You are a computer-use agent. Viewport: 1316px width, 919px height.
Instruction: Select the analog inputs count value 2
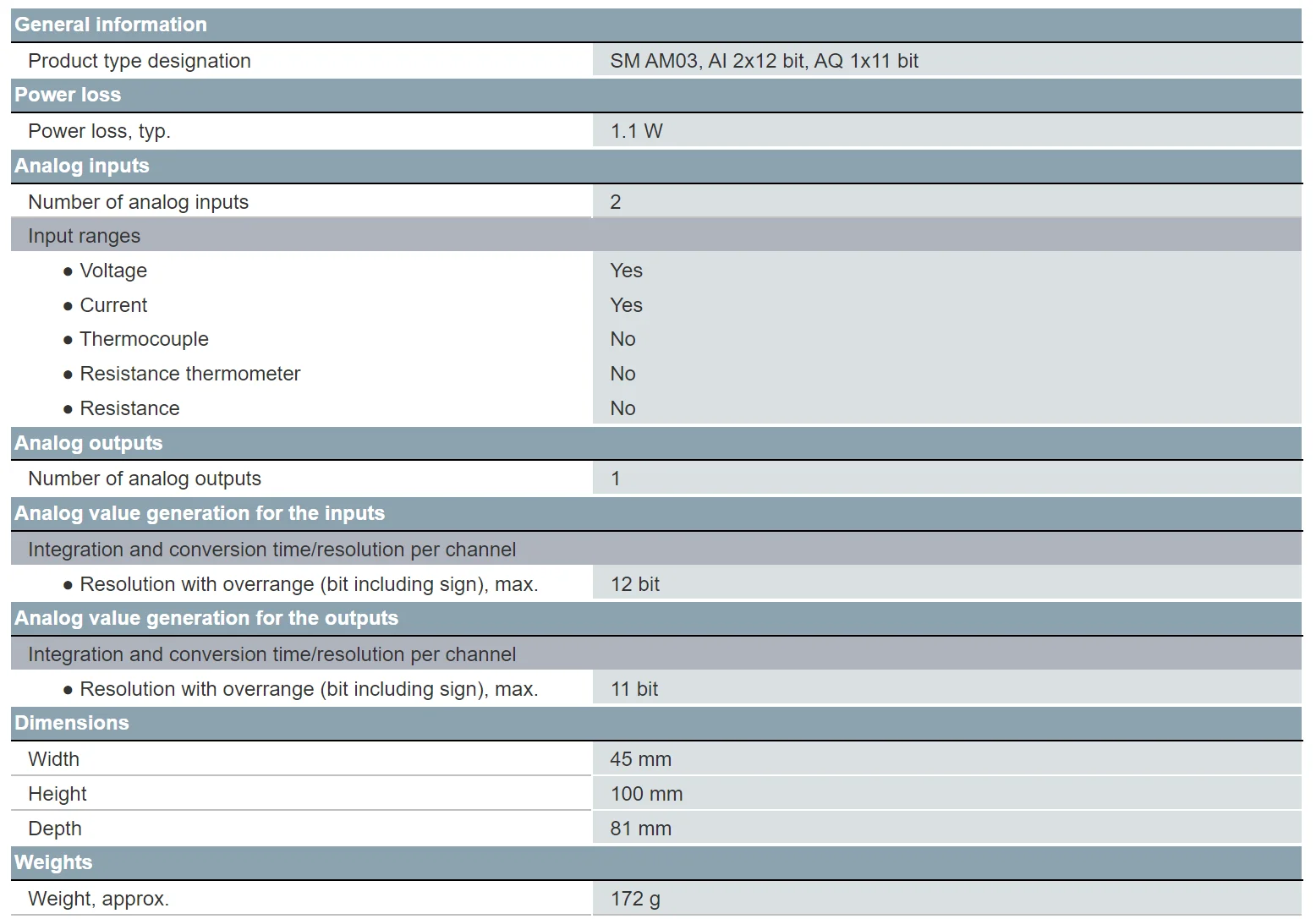click(616, 202)
